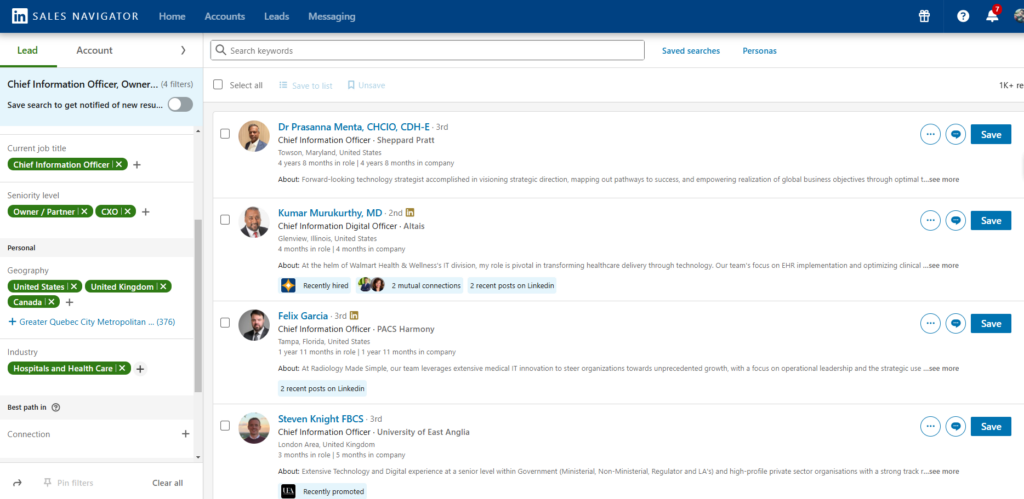Click the LinkedIn Sales Navigator logo
Image resolution: width=1024 pixels, height=499 pixels.
tap(75, 16)
